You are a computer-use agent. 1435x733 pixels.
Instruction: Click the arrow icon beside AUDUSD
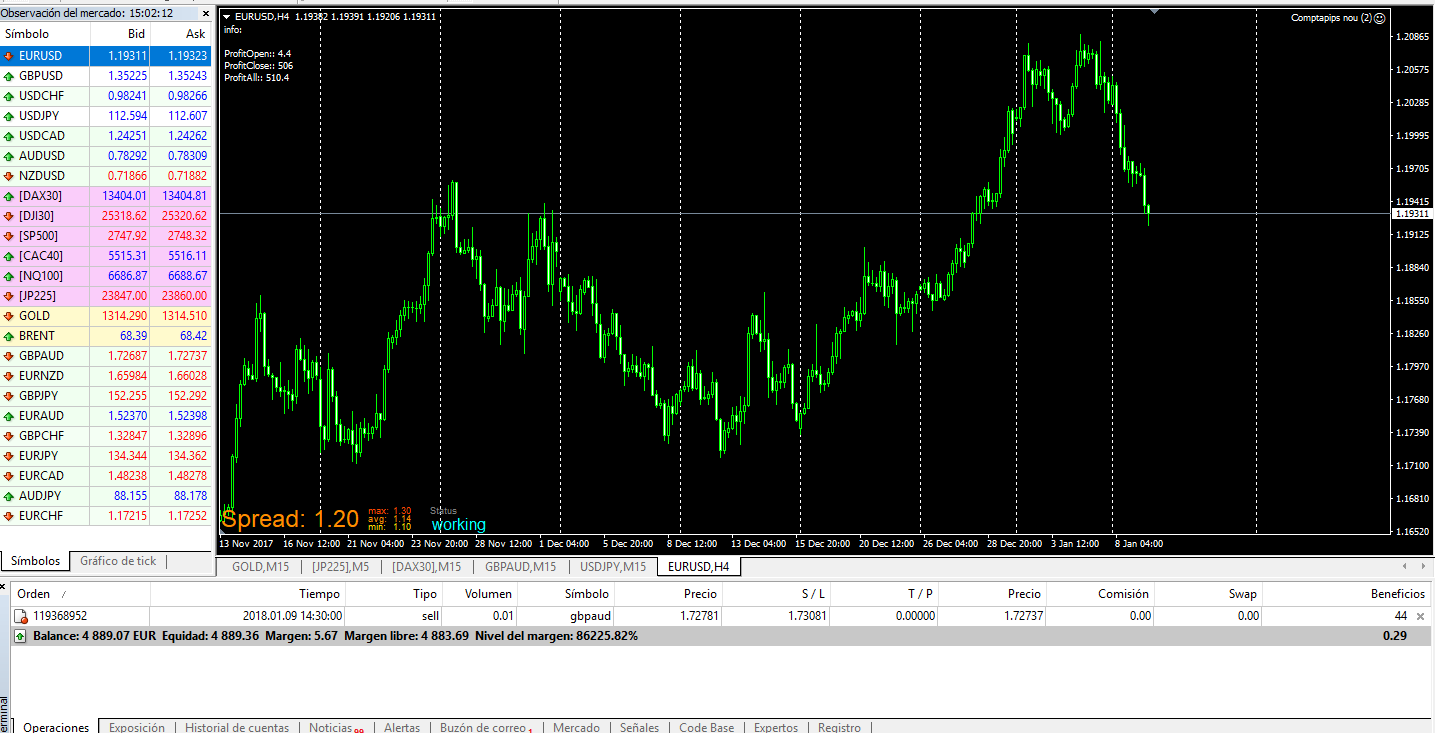coord(9,156)
